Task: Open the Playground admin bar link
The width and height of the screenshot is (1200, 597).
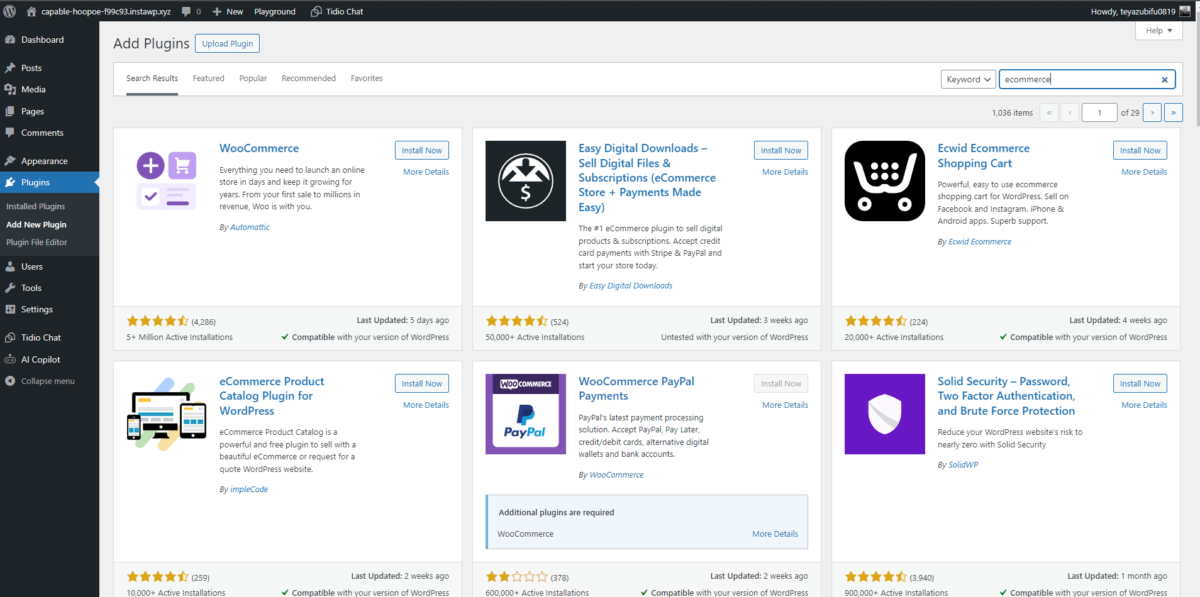Action: tap(275, 11)
